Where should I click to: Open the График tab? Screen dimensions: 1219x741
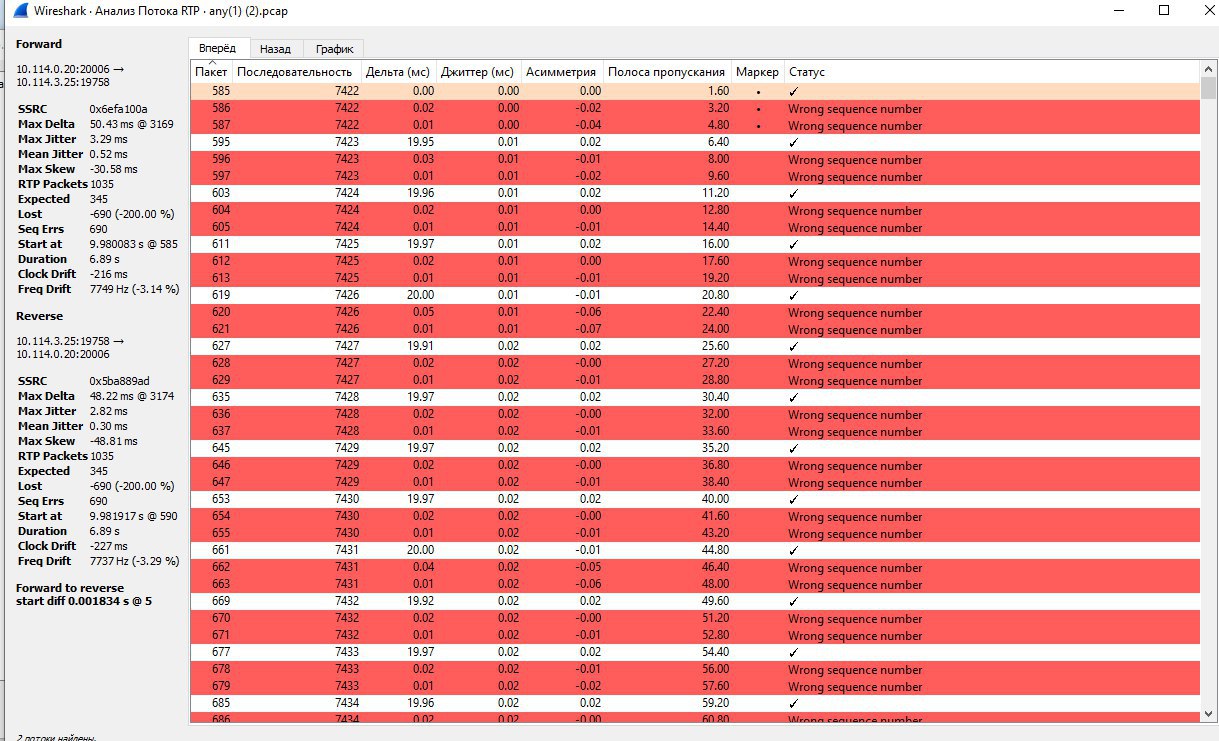334,49
